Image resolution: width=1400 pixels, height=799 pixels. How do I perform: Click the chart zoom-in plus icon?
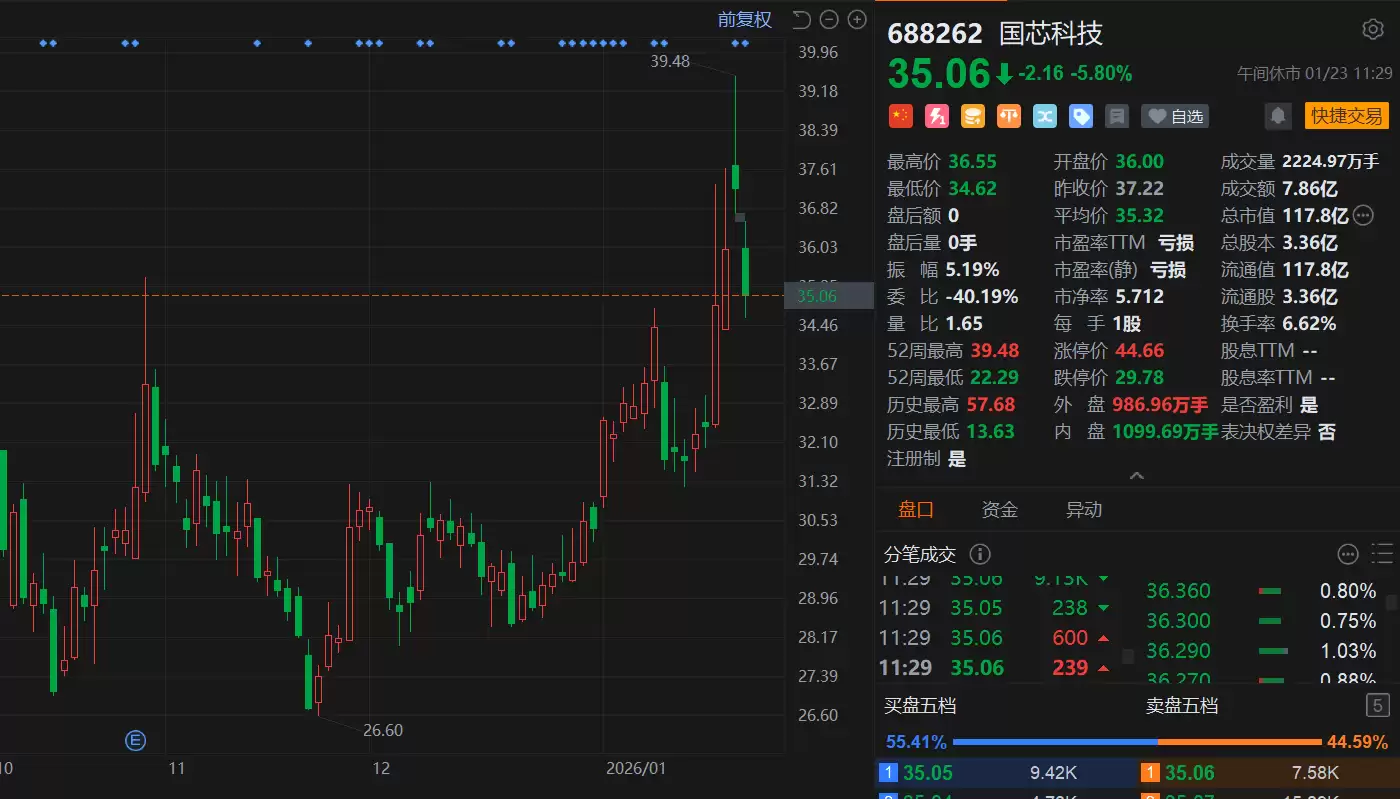click(857, 19)
